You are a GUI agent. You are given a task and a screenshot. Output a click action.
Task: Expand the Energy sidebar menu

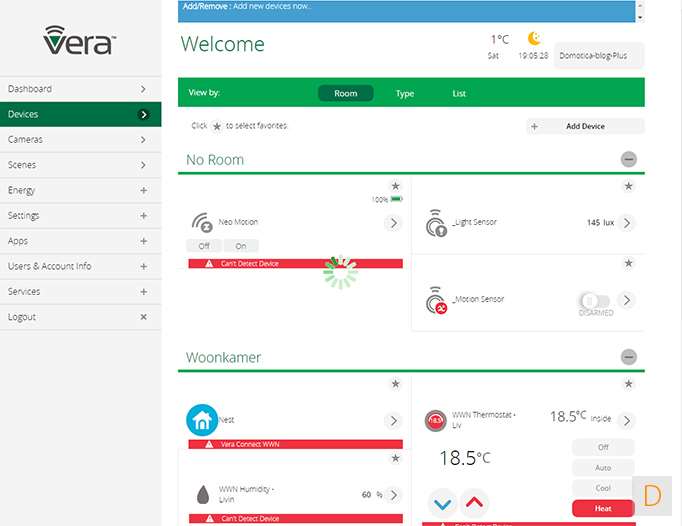(143, 190)
